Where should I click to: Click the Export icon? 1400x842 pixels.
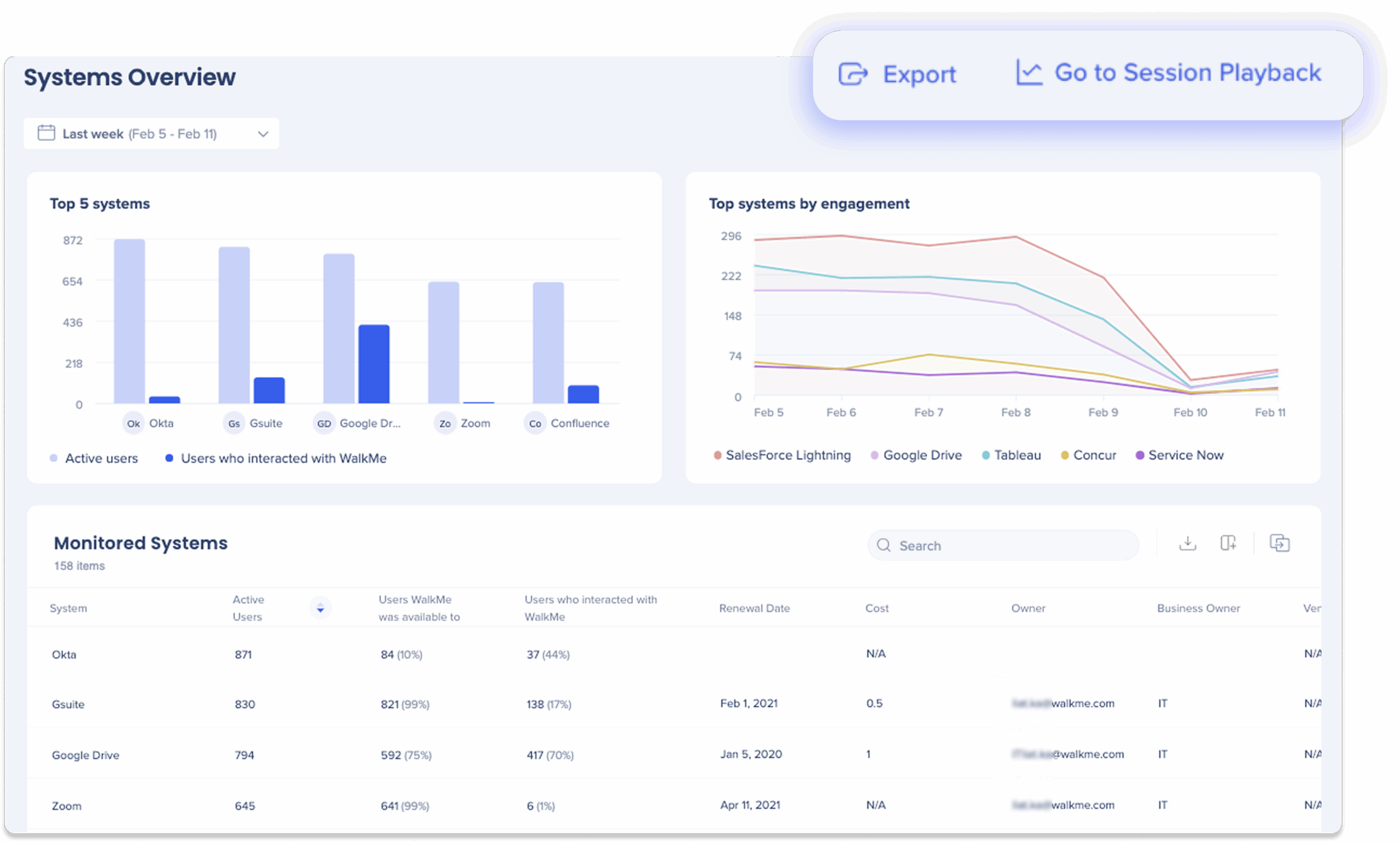pyautogui.click(x=853, y=74)
